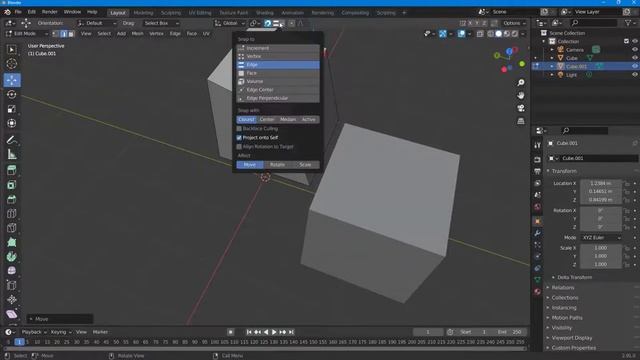
Task: Uncheck Project onto Self
Action: tap(239, 138)
